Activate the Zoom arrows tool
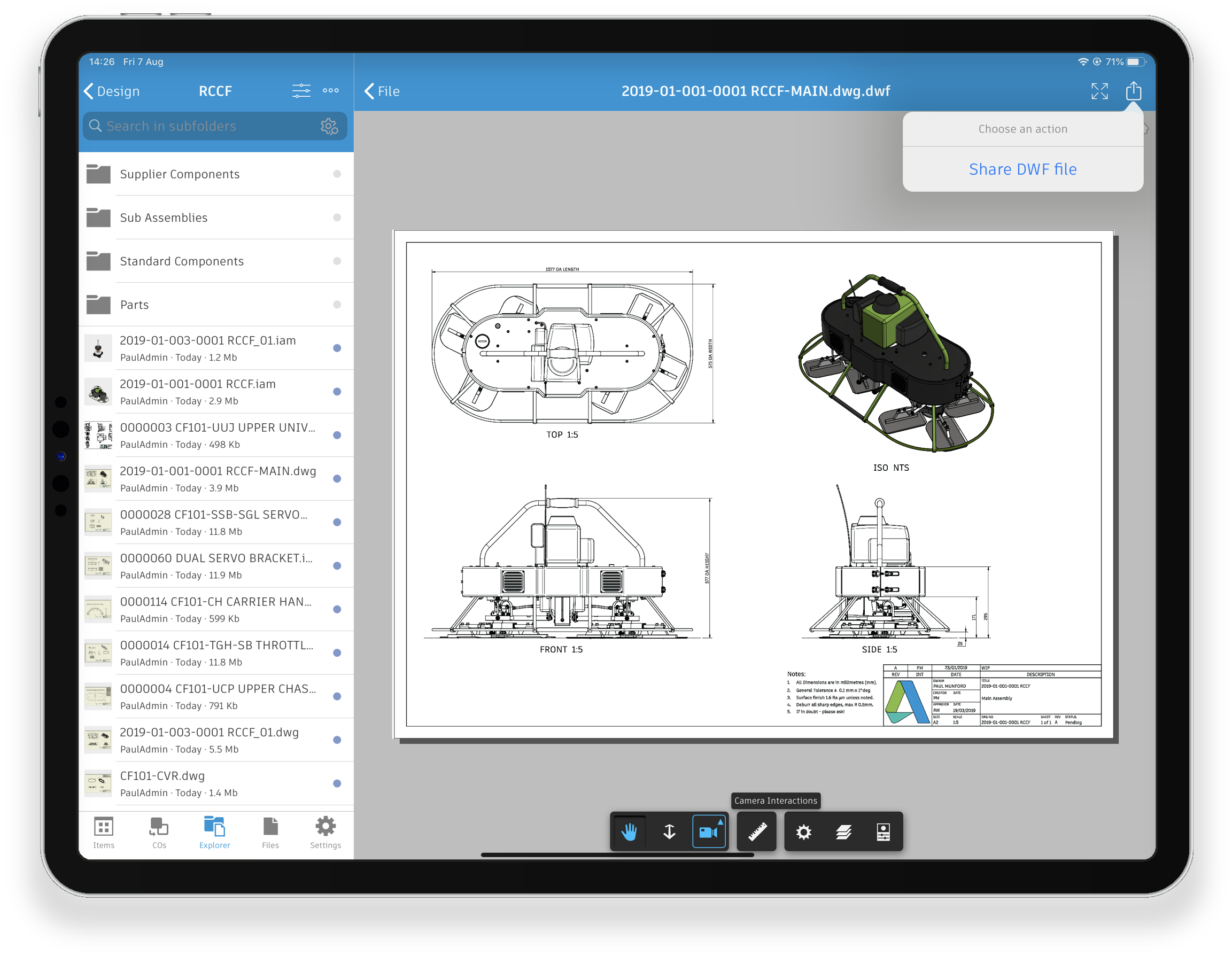Screen dimensions: 1232x956 [670, 831]
